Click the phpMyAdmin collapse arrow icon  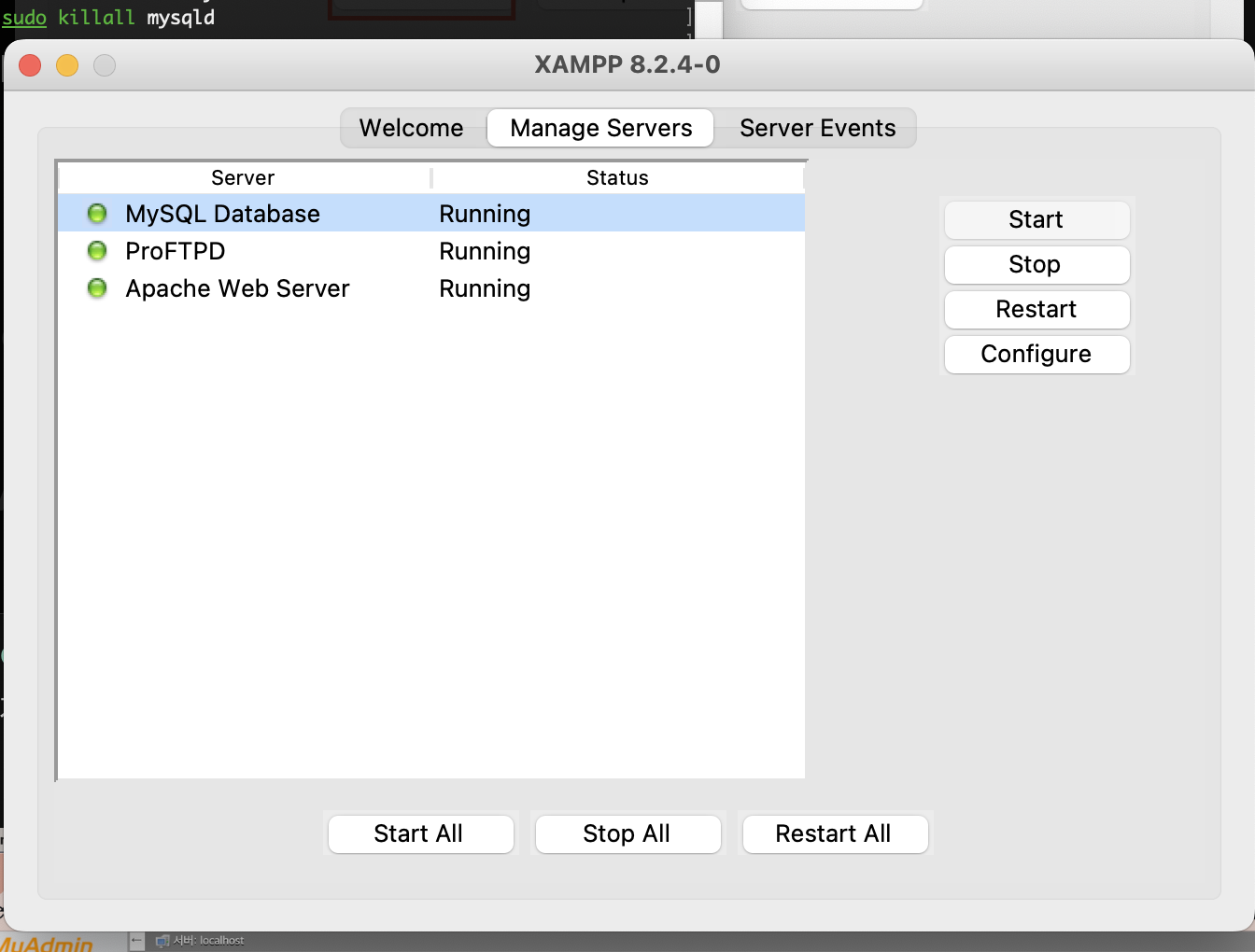click(x=137, y=941)
